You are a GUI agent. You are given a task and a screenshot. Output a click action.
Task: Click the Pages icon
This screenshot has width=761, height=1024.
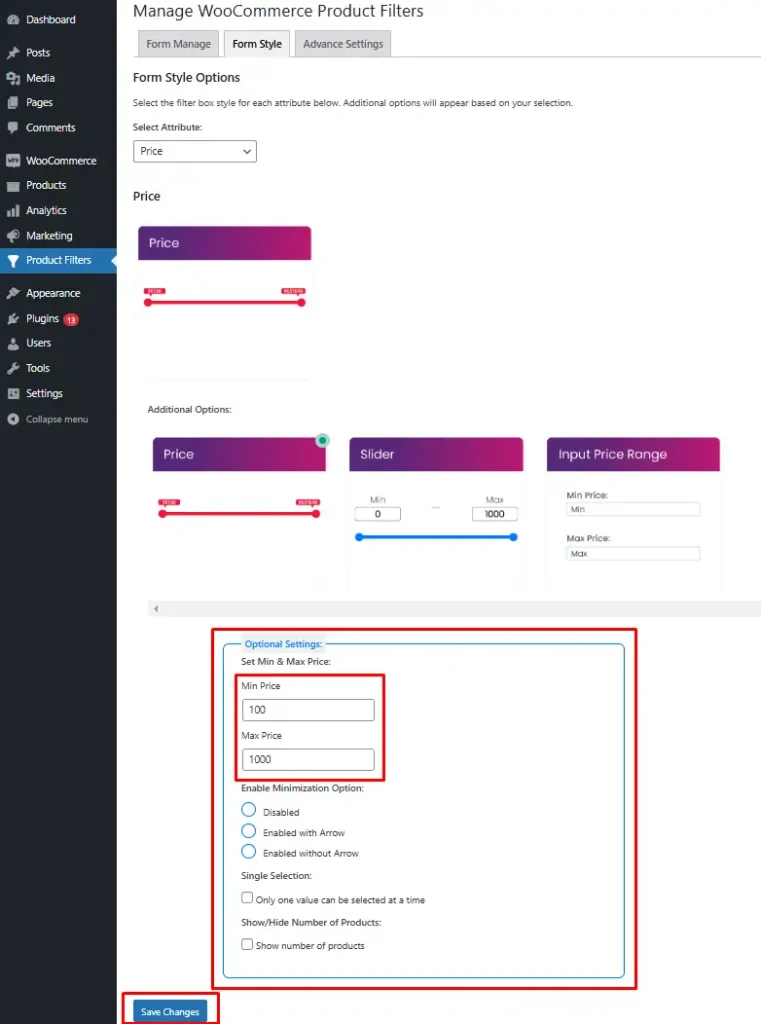point(13,103)
